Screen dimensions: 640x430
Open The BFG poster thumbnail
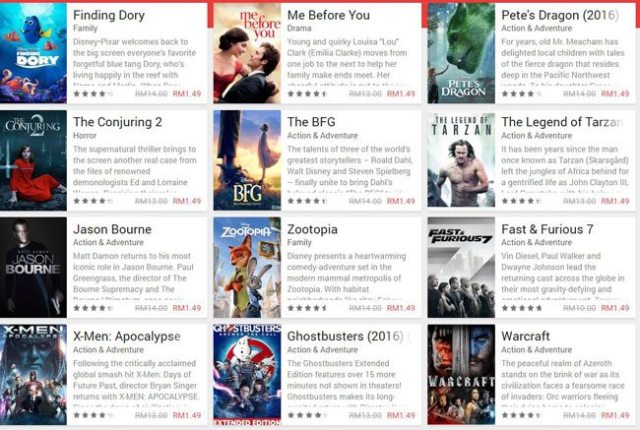pos(247,160)
